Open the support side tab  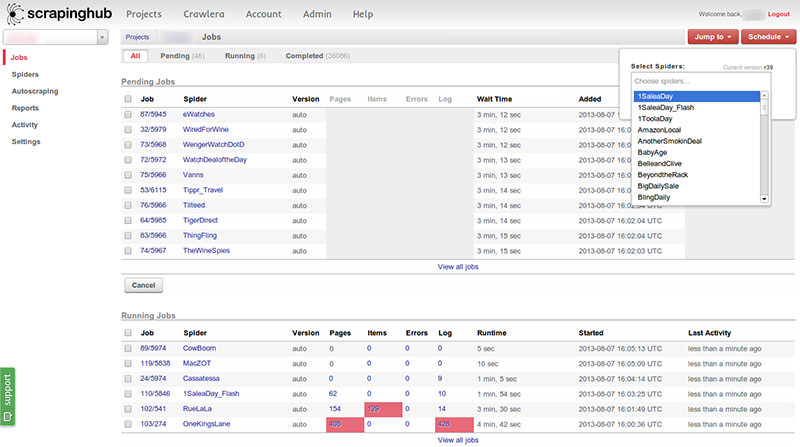click(x=8, y=396)
